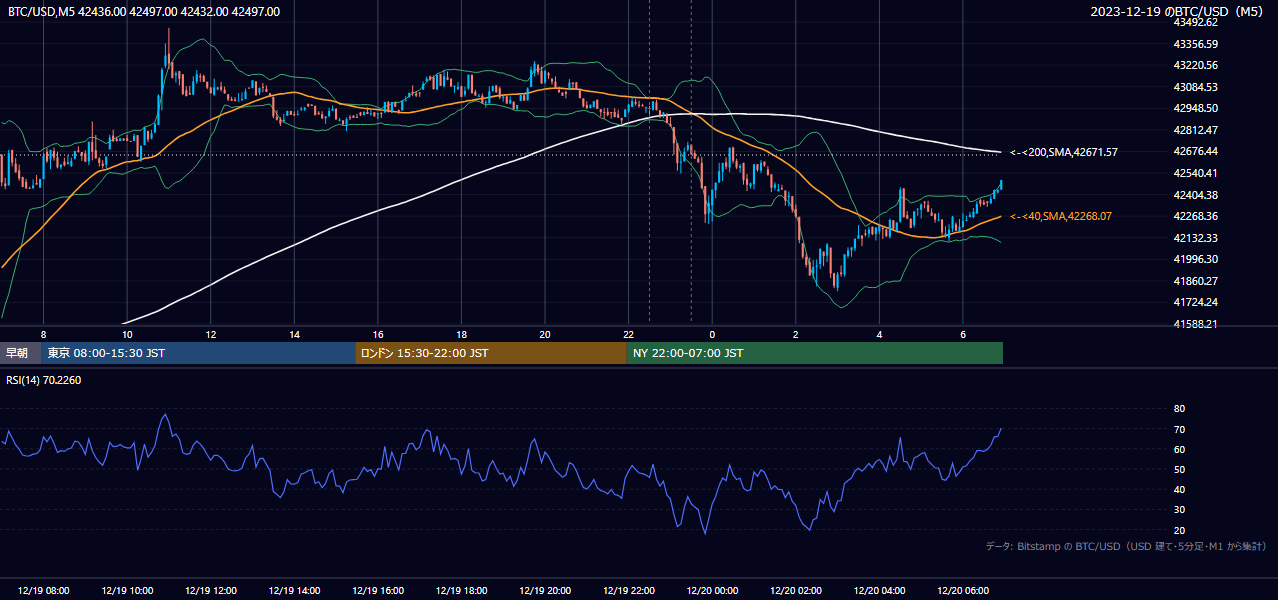Click the price axis value 42676.44
This screenshot has width=1278, height=600.
pos(1195,152)
